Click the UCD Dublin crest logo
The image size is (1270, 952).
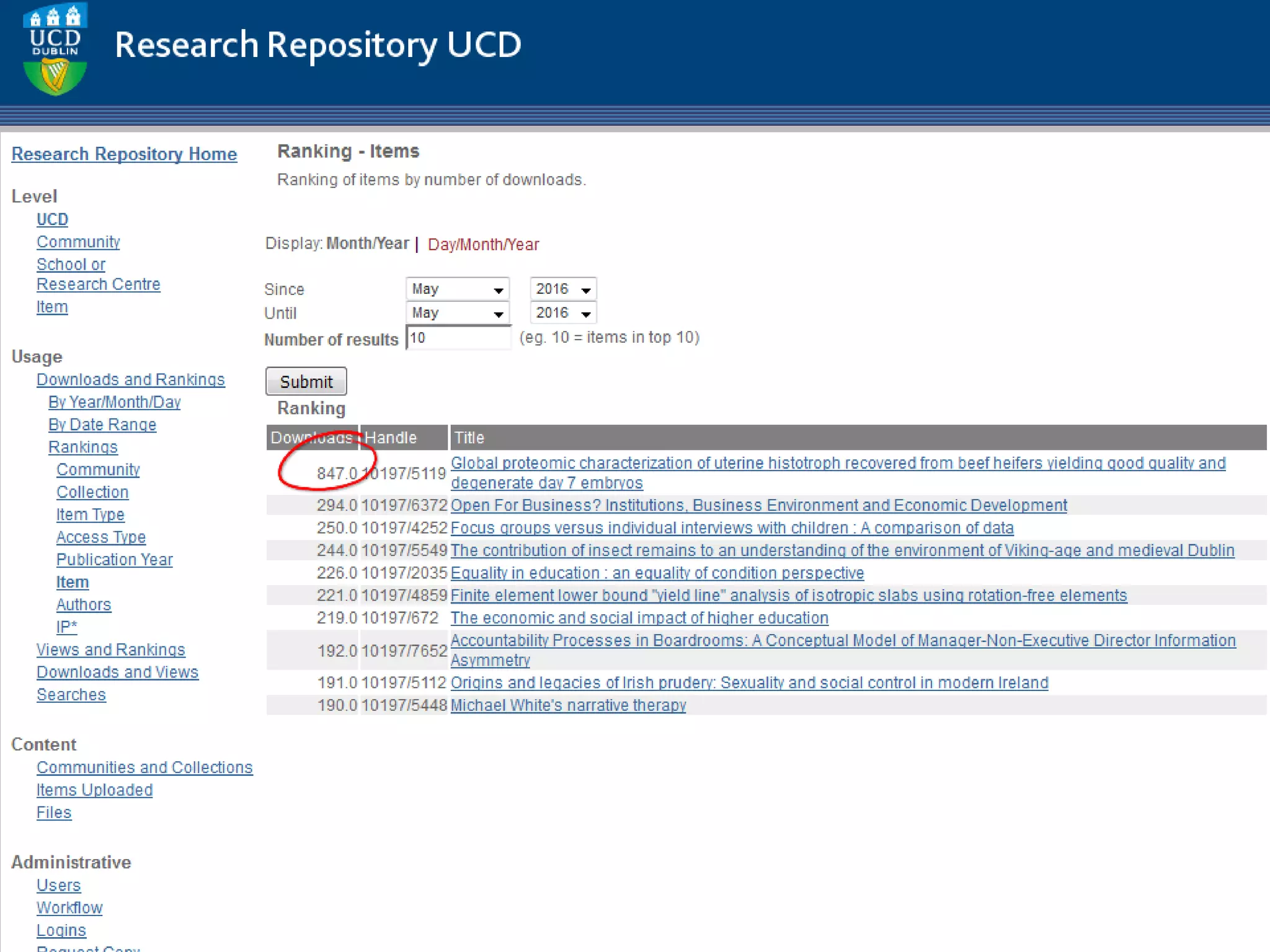point(55,50)
